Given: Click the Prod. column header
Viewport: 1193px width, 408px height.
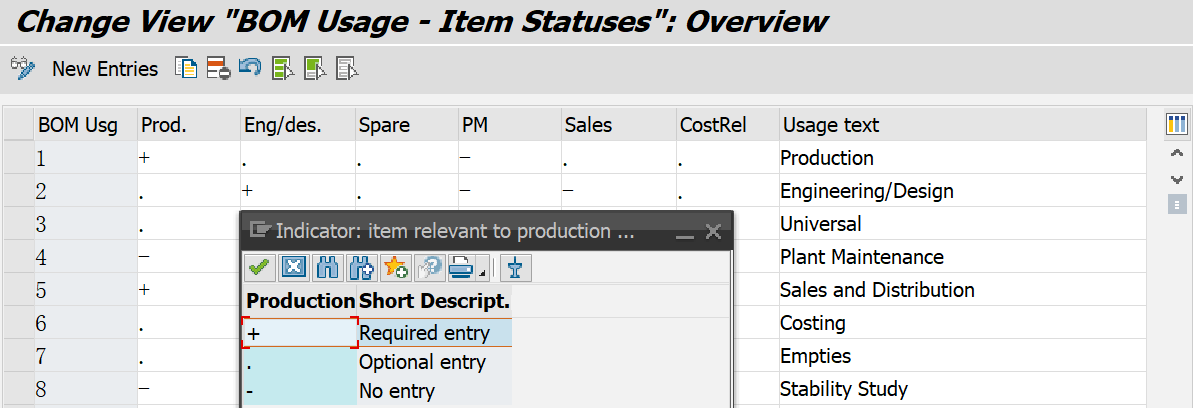Looking at the screenshot, I should coord(189,125).
